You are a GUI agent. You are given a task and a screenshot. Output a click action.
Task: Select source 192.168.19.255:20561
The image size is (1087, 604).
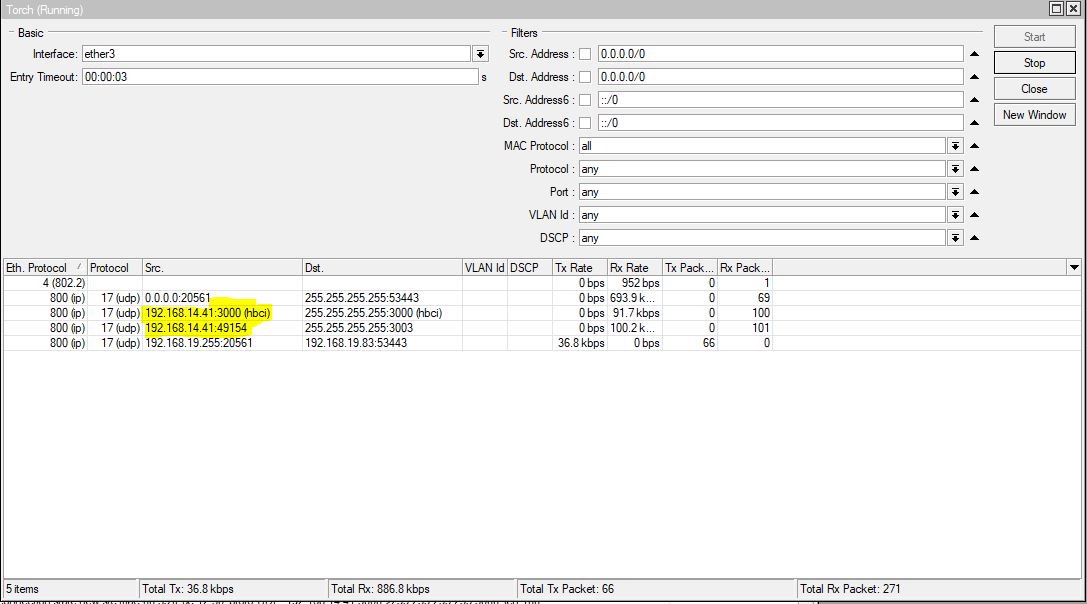(x=222, y=343)
